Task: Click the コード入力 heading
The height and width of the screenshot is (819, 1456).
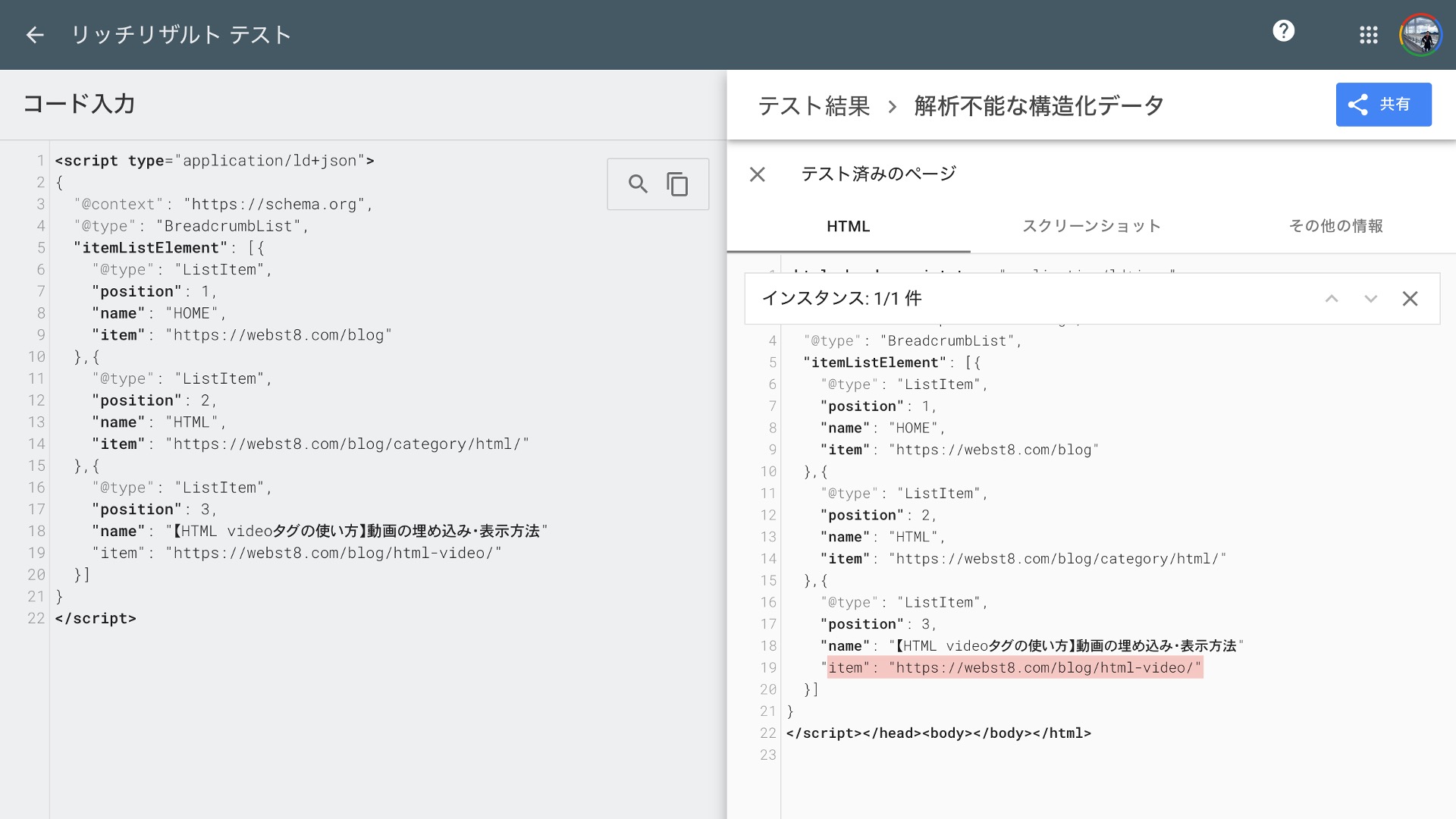Action: [79, 104]
